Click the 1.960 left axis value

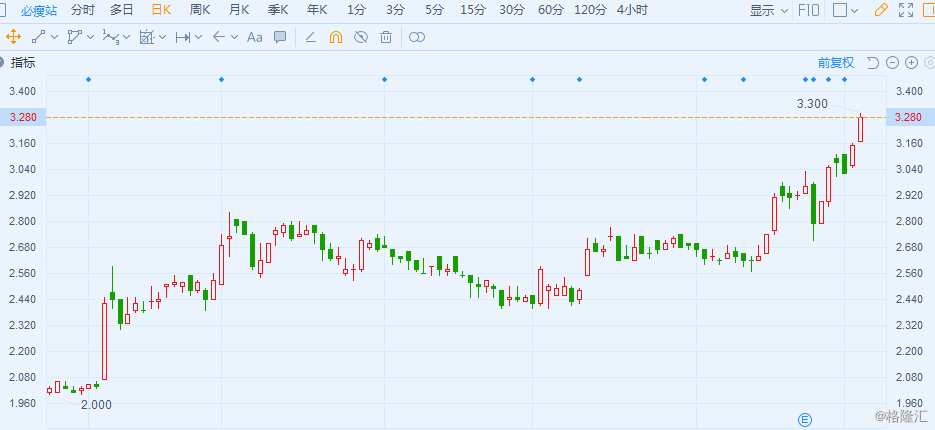click(x=23, y=403)
